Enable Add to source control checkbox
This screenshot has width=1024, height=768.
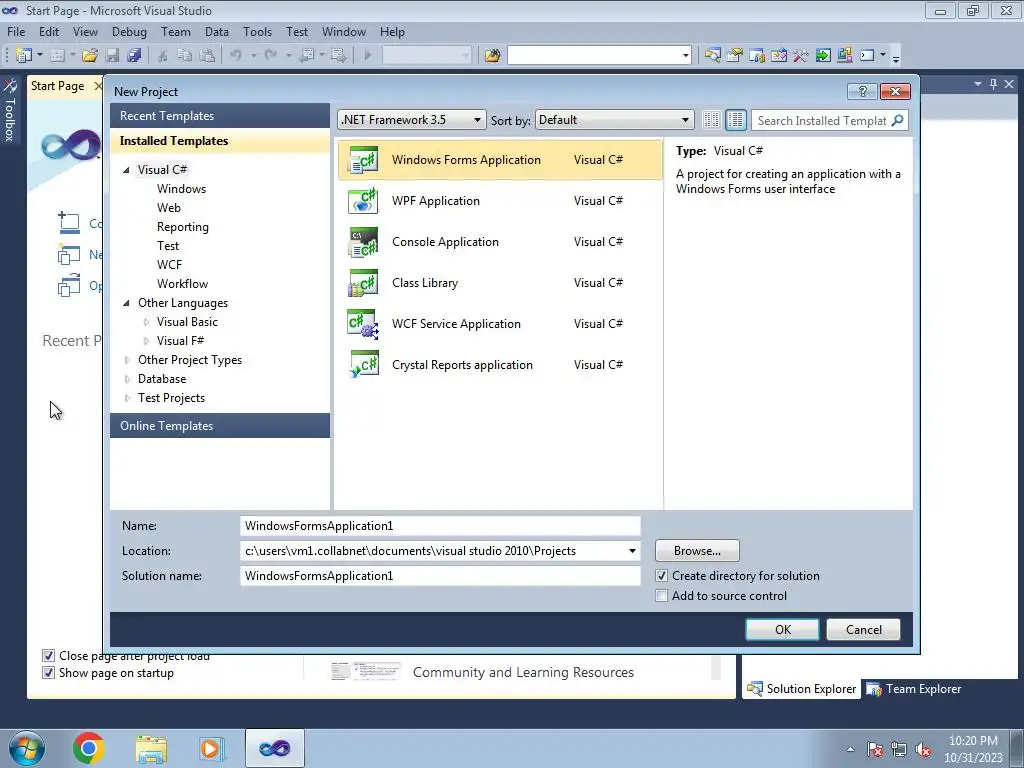662,596
